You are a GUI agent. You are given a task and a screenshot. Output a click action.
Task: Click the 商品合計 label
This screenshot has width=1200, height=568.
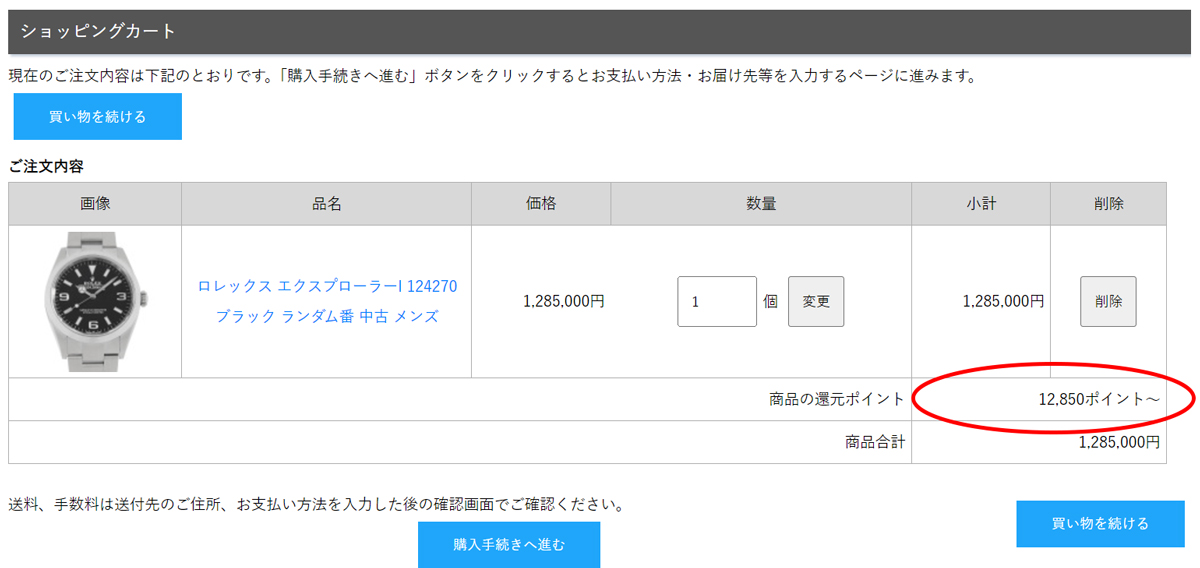pos(874,442)
